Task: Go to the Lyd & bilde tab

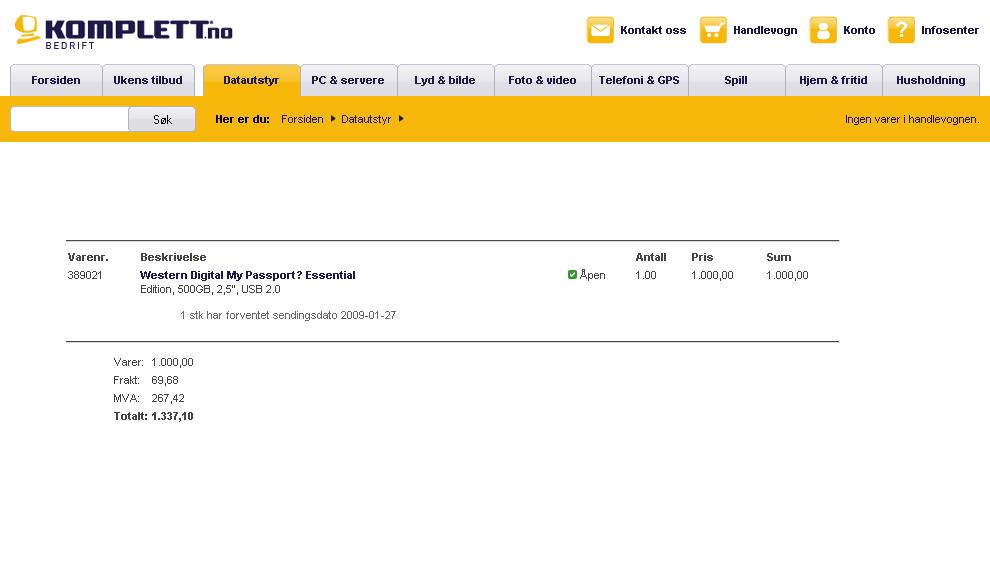Action: coord(444,80)
